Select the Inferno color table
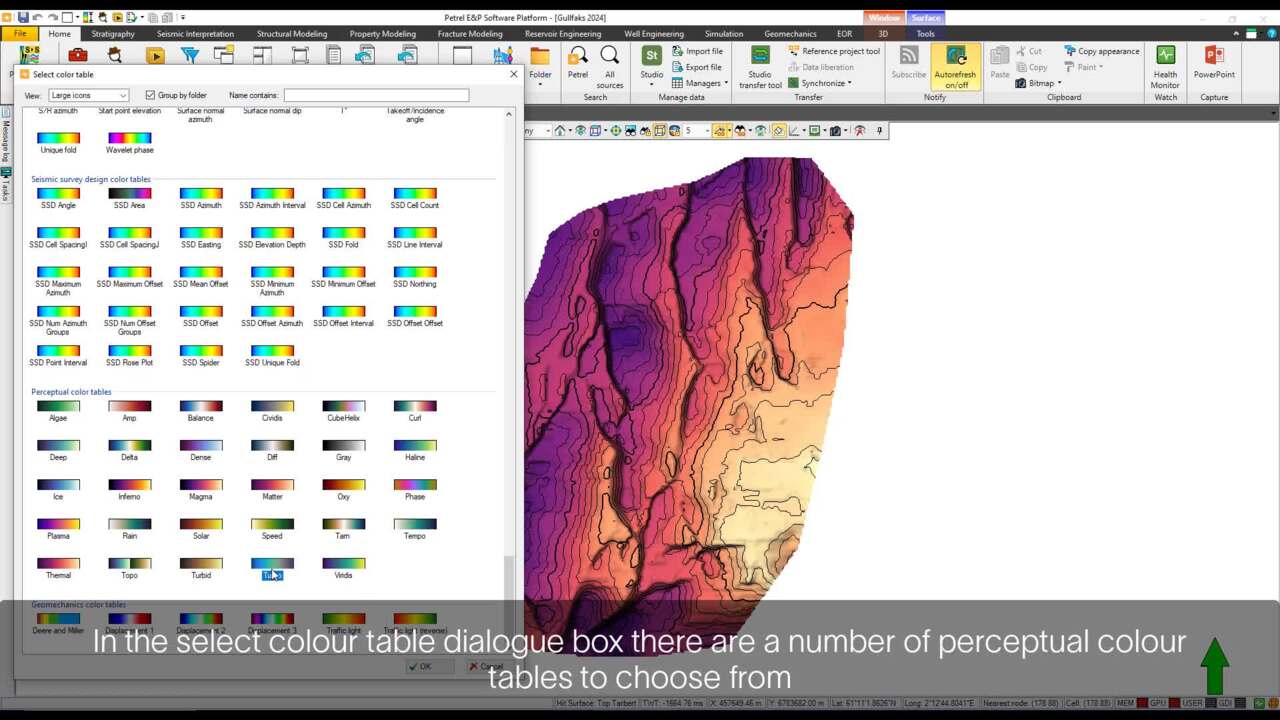The image size is (1280, 720). pyautogui.click(x=129, y=490)
